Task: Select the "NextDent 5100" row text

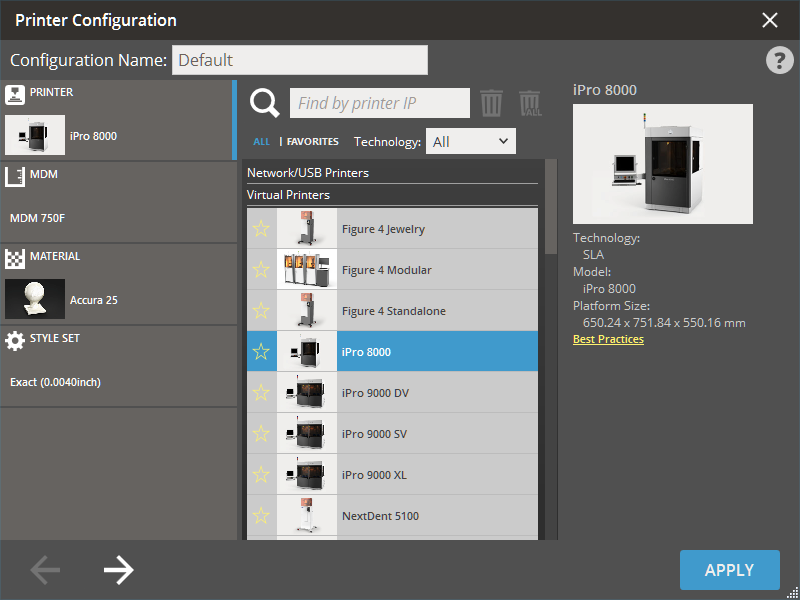Action: tap(381, 516)
